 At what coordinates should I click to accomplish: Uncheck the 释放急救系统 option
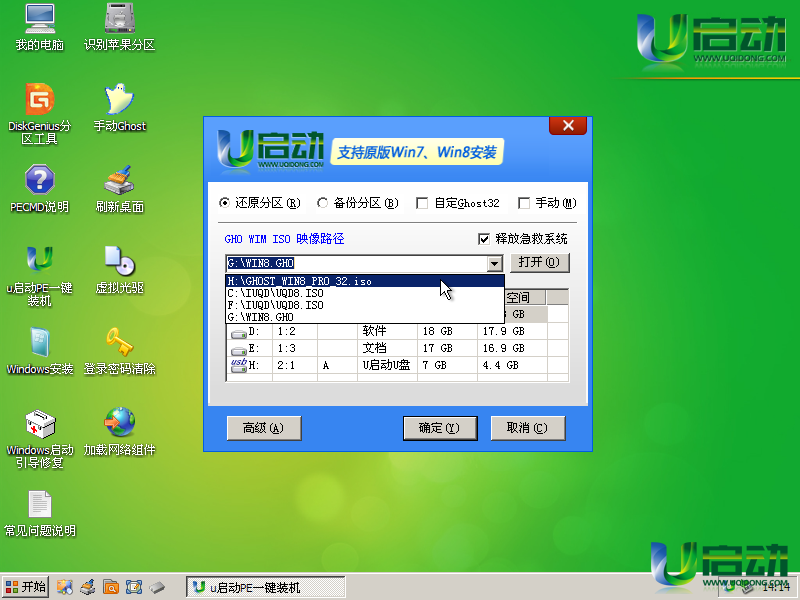pos(483,239)
